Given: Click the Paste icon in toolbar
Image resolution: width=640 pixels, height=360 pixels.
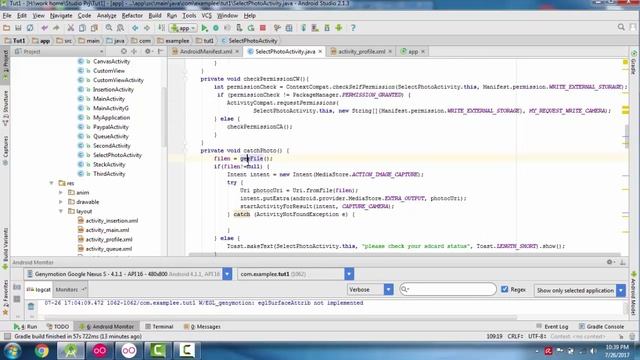Looking at the screenshot, I should 94,28.
